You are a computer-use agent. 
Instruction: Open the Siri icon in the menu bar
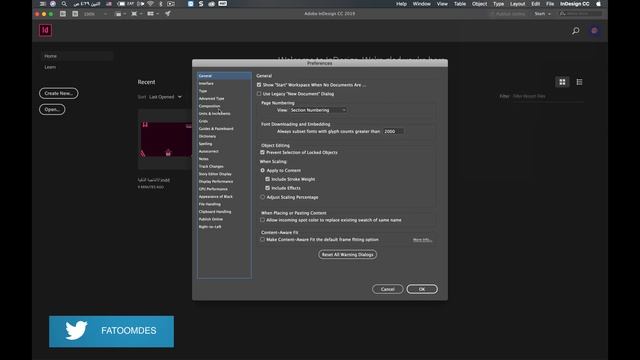pyautogui.click(x=53, y=4)
